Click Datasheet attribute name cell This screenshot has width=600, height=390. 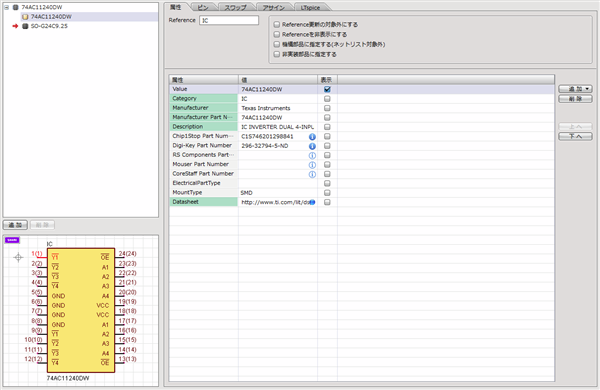coord(204,202)
